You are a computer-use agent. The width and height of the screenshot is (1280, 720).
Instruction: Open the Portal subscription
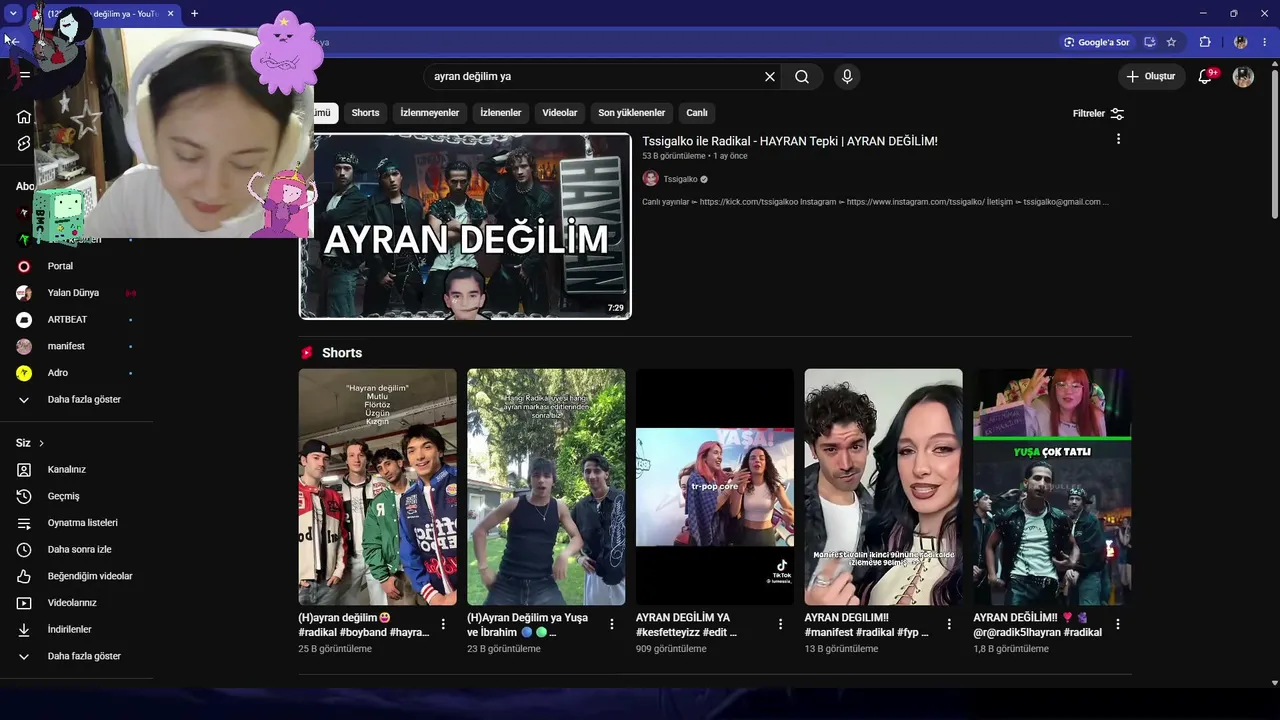[76, 266]
